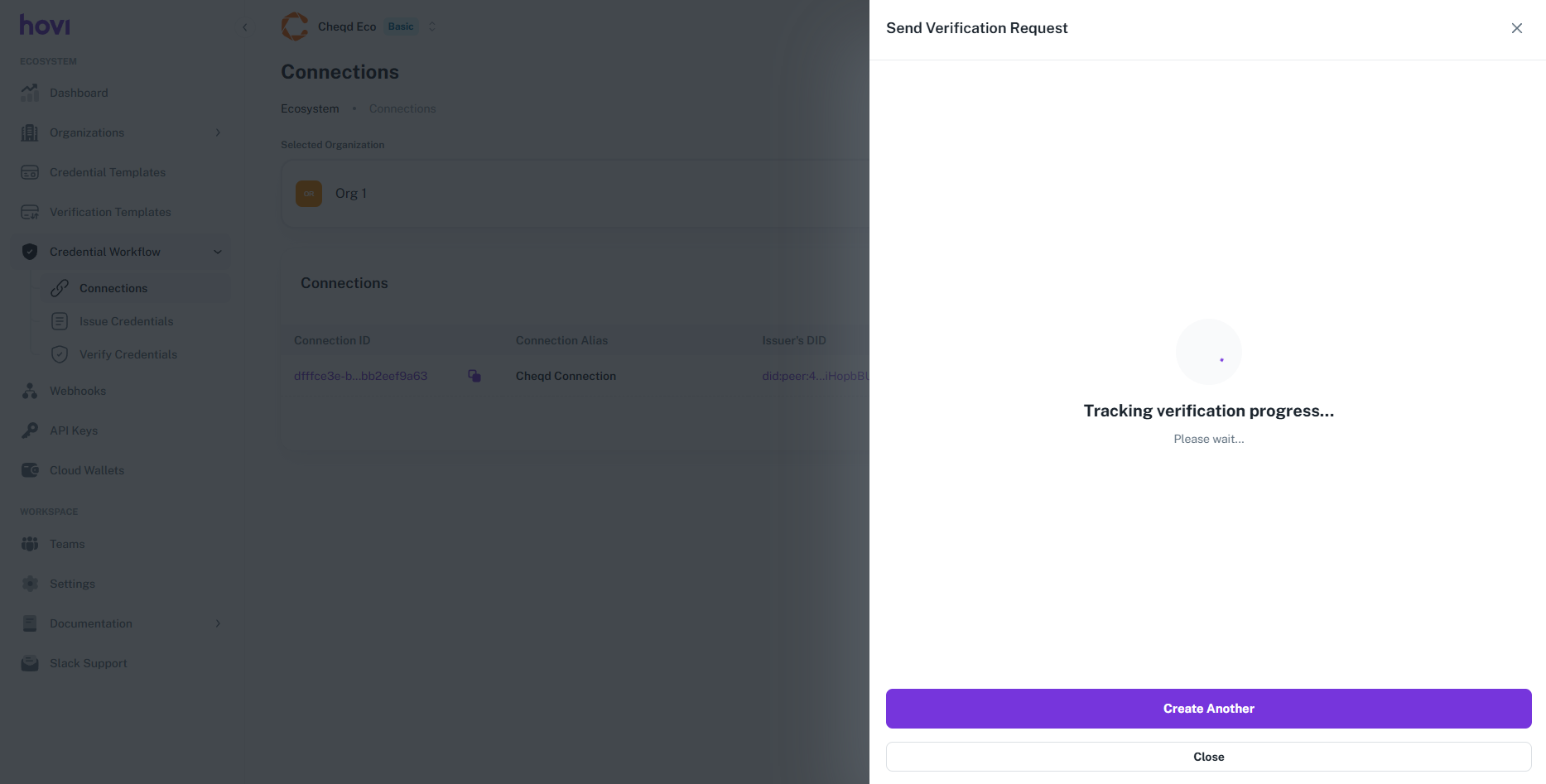Go to Verify Credentials page

coord(128,354)
